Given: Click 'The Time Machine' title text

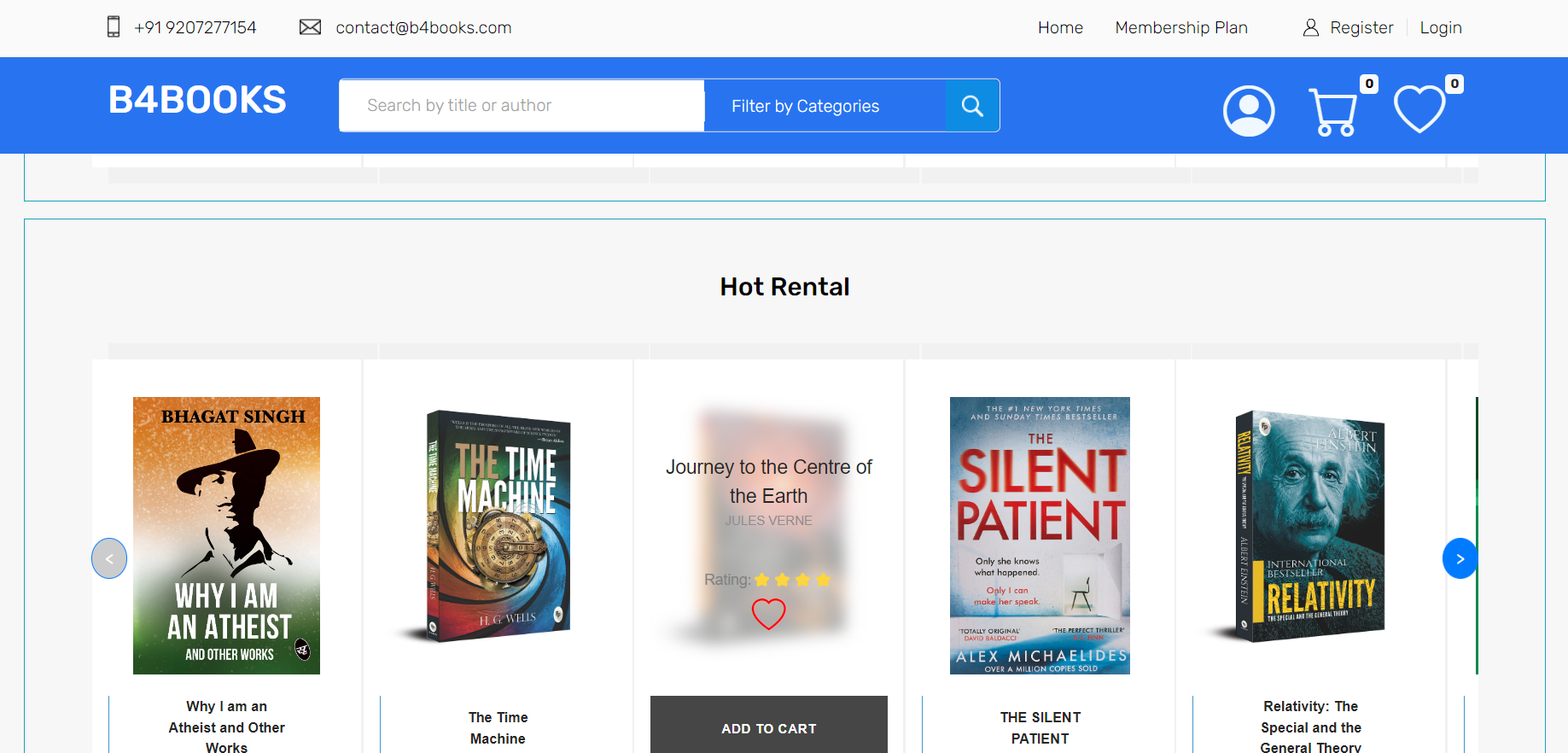Looking at the screenshot, I should click(498, 728).
